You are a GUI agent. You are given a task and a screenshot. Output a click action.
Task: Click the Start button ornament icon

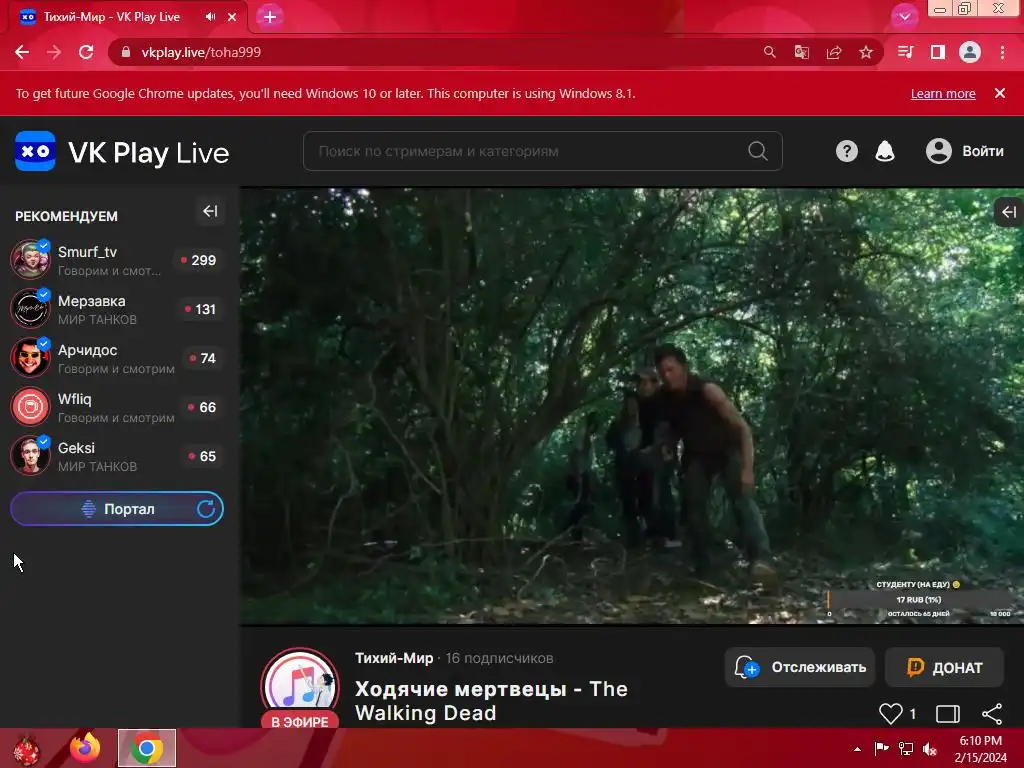26,749
